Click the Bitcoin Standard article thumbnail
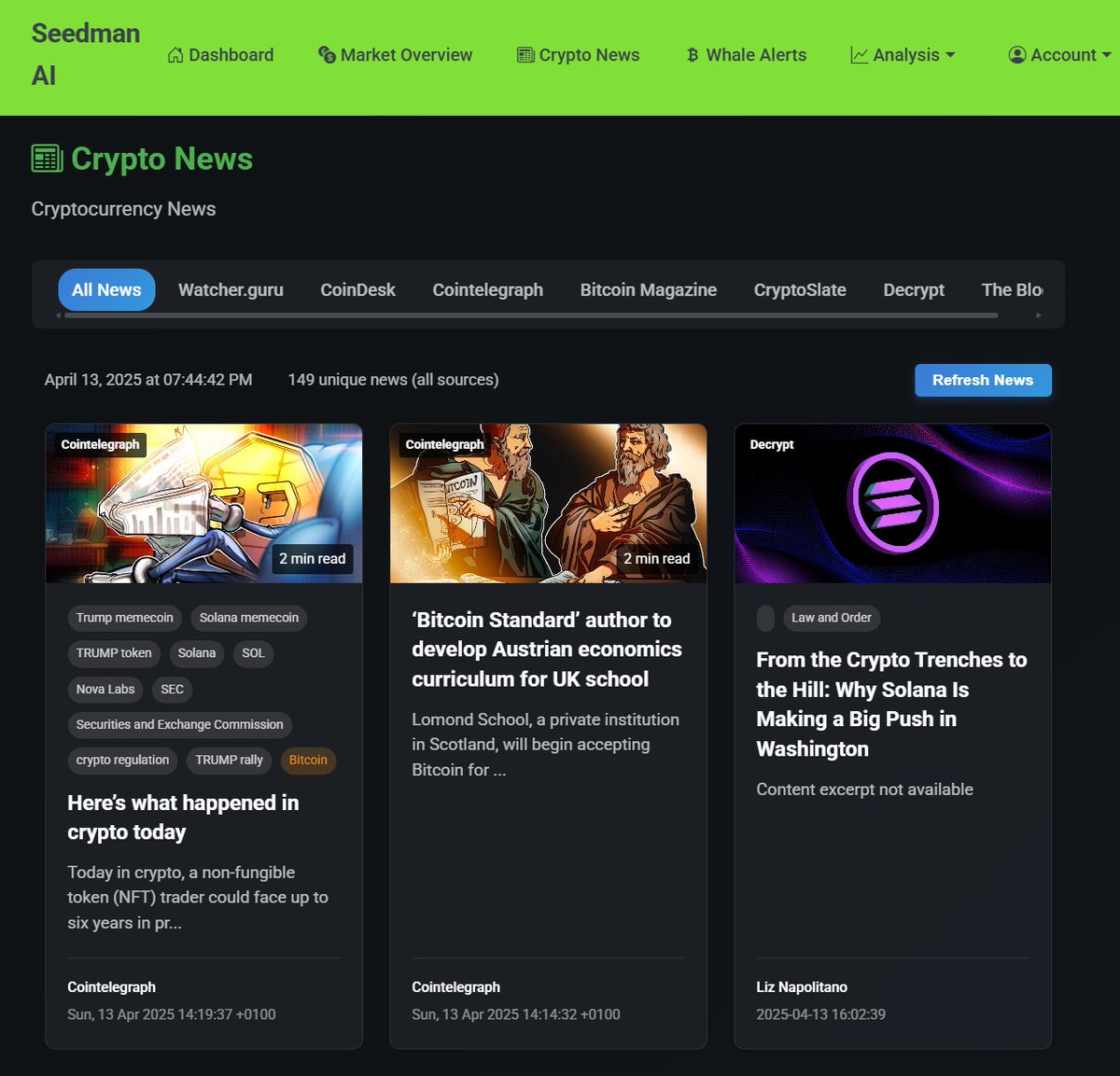The width and height of the screenshot is (1120, 1076). coord(548,503)
